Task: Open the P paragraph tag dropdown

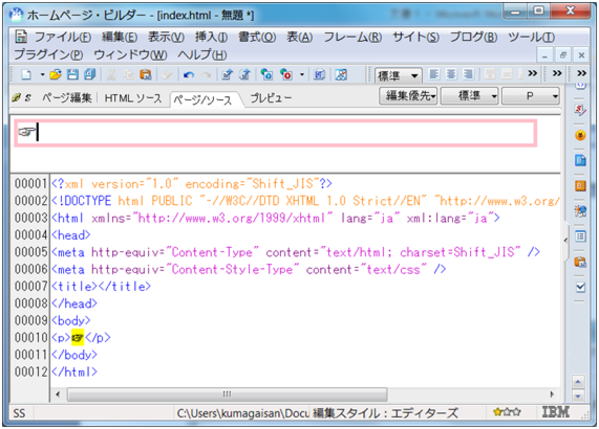Action: tap(531, 96)
